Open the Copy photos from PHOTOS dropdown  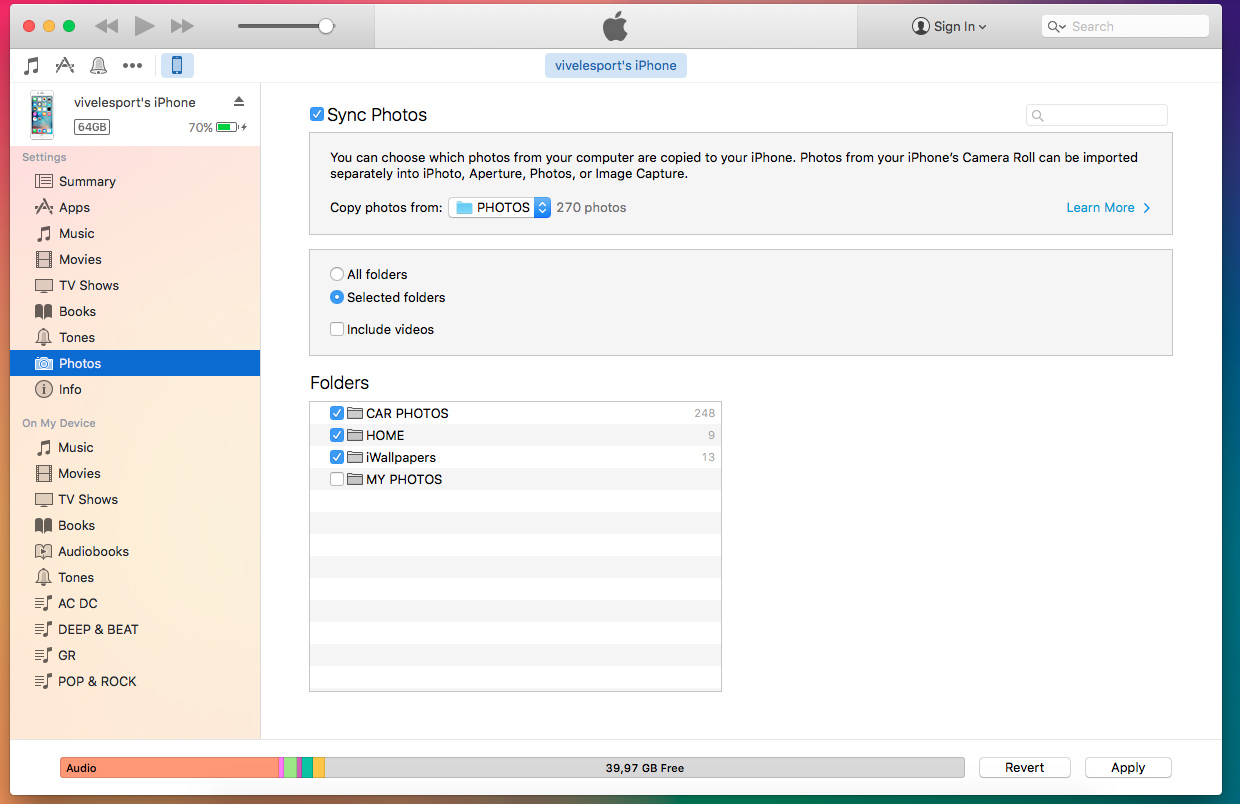(x=499, y=208)
